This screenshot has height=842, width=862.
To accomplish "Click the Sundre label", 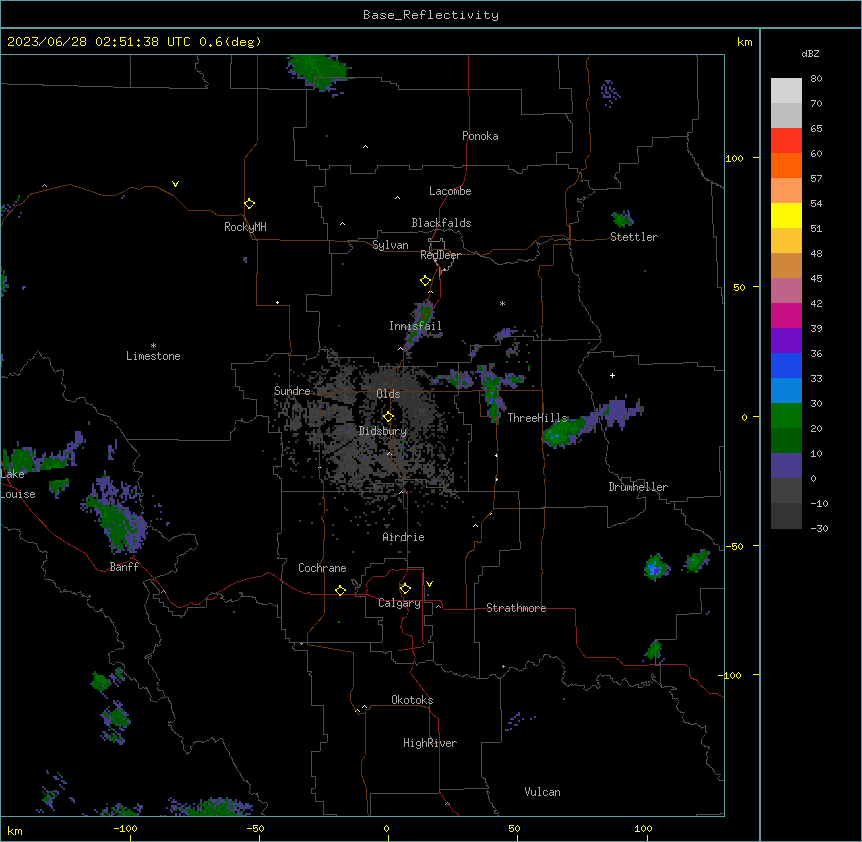I will 292,391.
